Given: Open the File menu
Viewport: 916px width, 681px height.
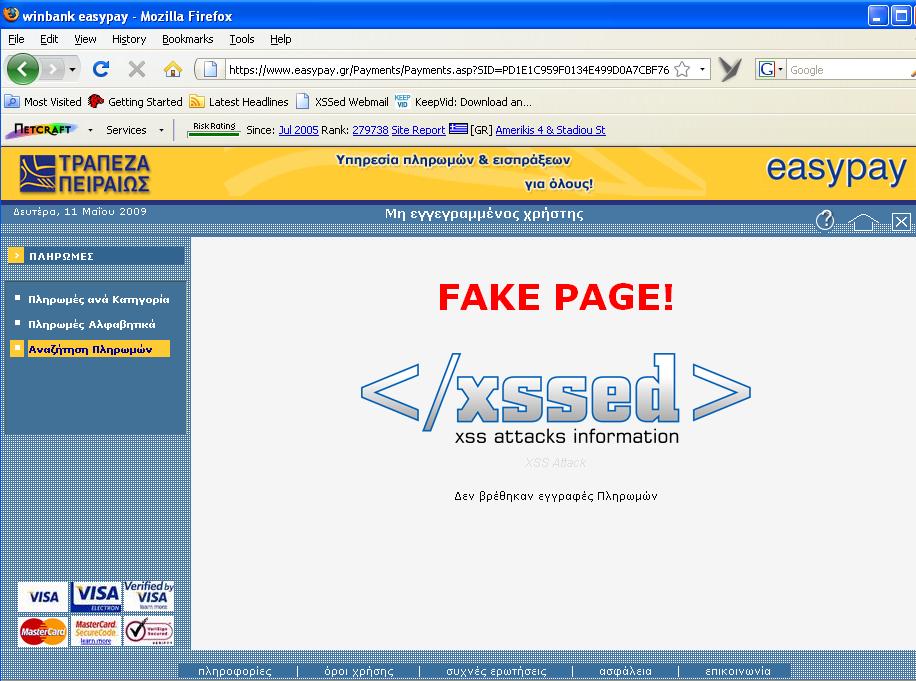Looking at the screenshot, I should click(x=16, y=39).
